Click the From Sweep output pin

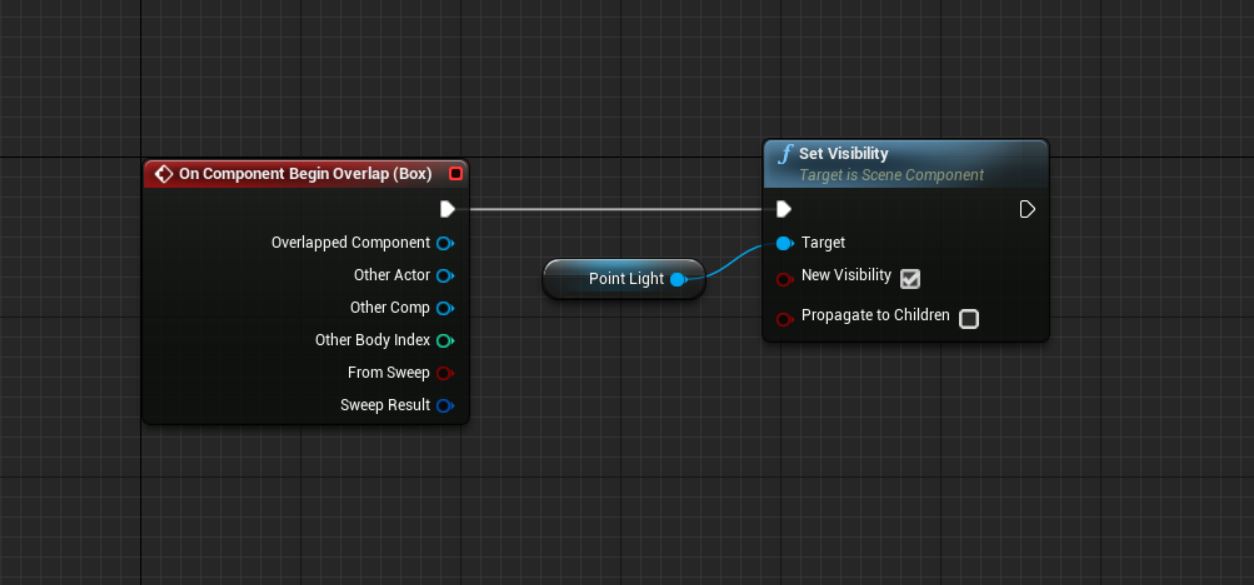(445, 373)
